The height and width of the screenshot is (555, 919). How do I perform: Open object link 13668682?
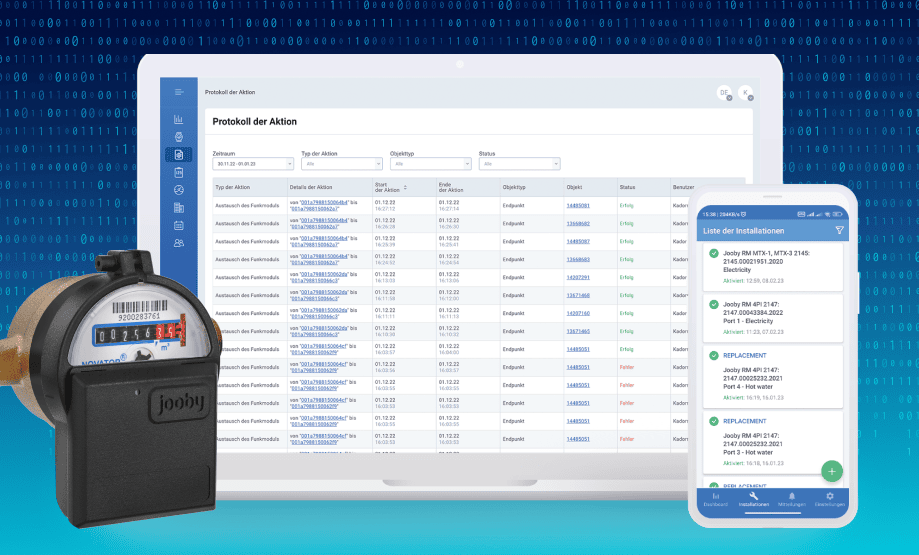click(x=578, y=224)
